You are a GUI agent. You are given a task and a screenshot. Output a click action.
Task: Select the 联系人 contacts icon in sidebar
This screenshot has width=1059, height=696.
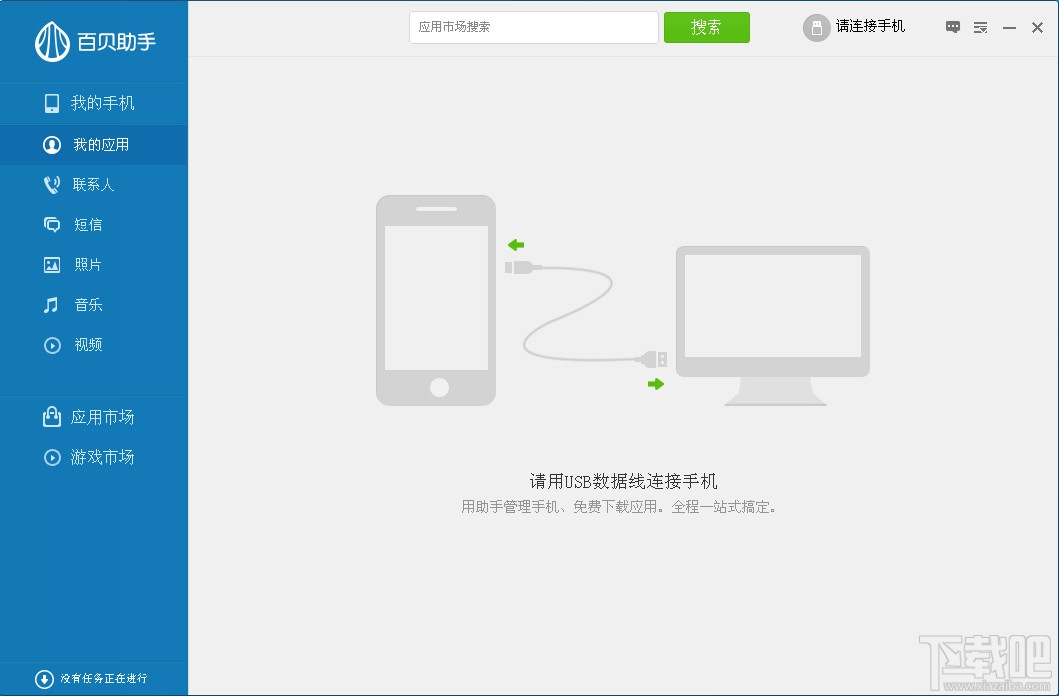click(x=50, y=184)
